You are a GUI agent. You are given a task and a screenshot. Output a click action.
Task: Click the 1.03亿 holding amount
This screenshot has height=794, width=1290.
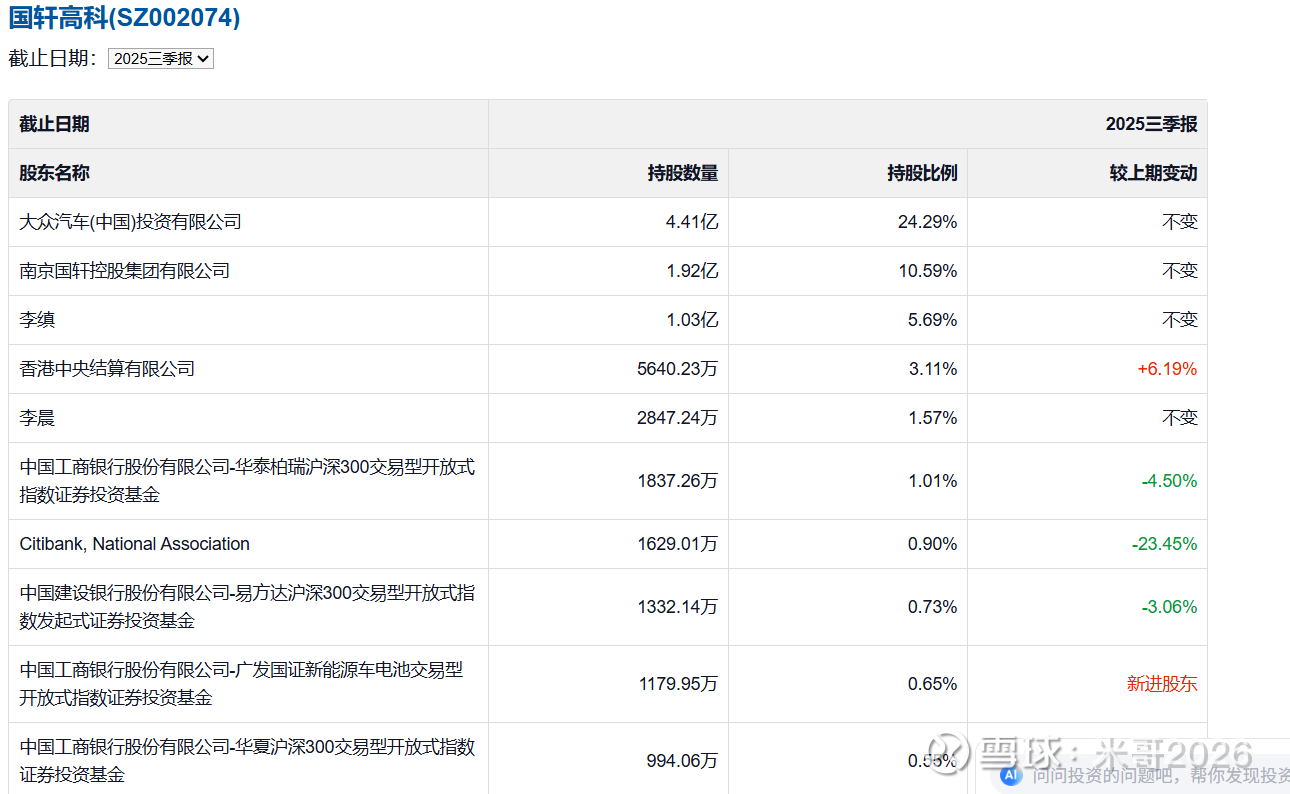pos(692,320)
